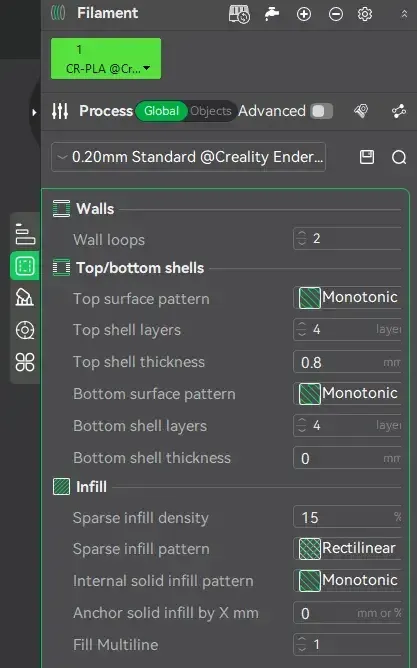
Task: Click the compare presets icon
Action: [399, 111]
